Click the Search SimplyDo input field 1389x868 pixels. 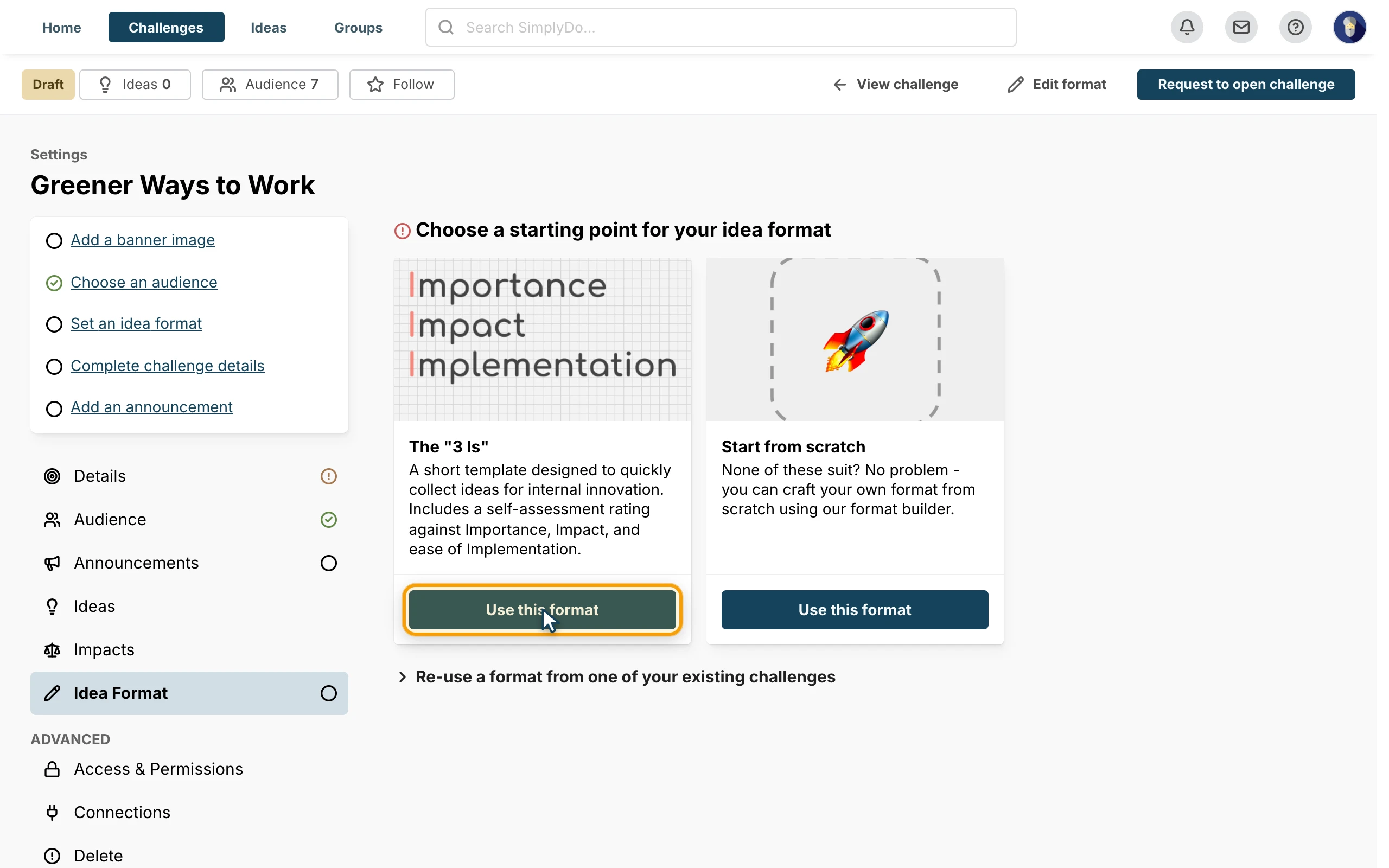pyautogui.click(x=721, y=27)
